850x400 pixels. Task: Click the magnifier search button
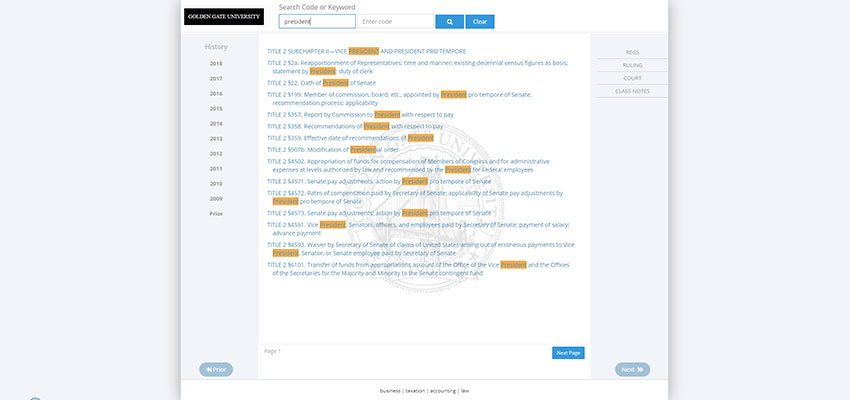pyautogui.click(x=449, y=22)
